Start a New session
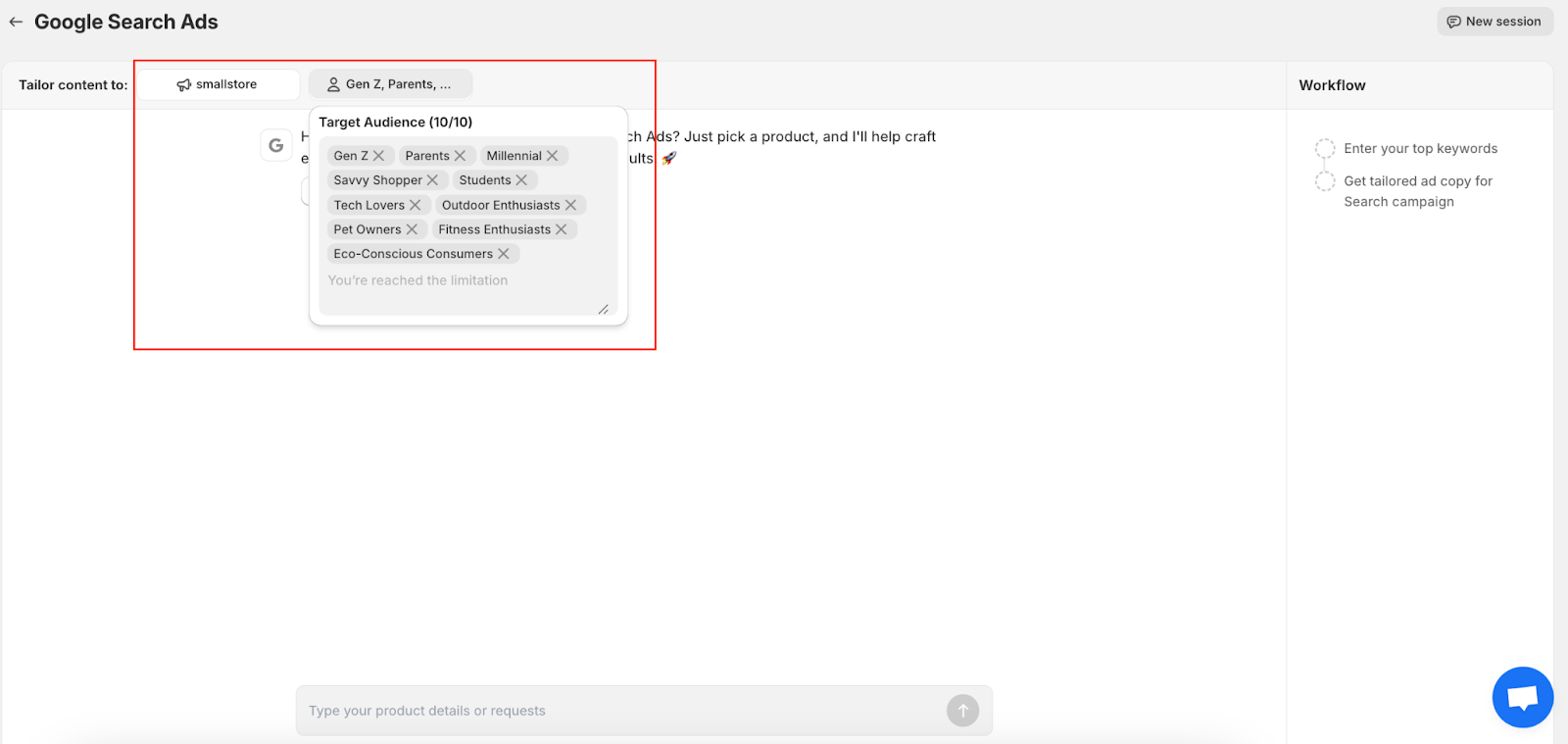 point(1494,22)
